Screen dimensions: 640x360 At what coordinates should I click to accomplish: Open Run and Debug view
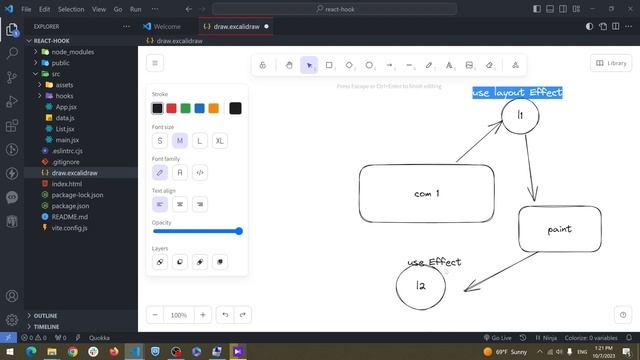[x=12, y=101]
